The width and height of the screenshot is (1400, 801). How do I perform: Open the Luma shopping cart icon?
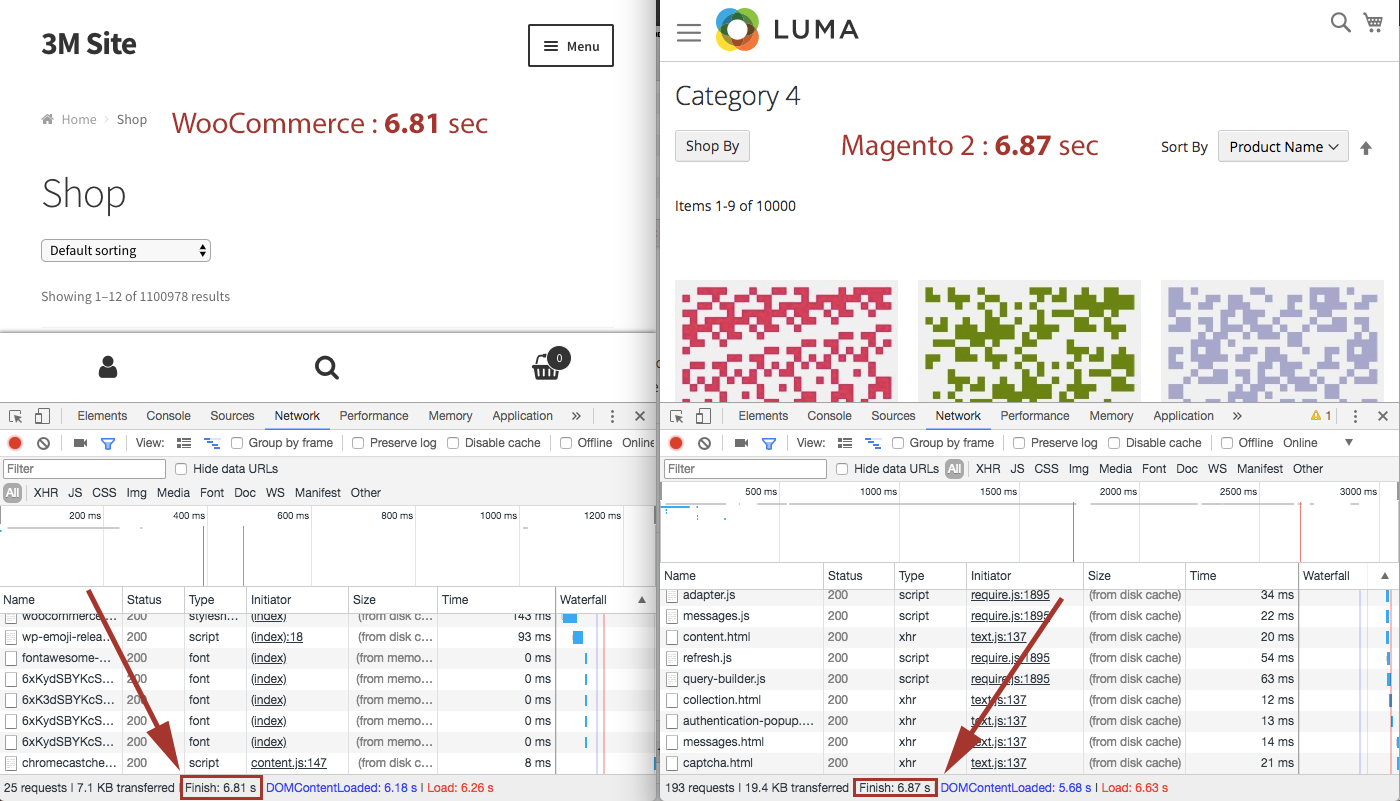tap(1373, 22)
